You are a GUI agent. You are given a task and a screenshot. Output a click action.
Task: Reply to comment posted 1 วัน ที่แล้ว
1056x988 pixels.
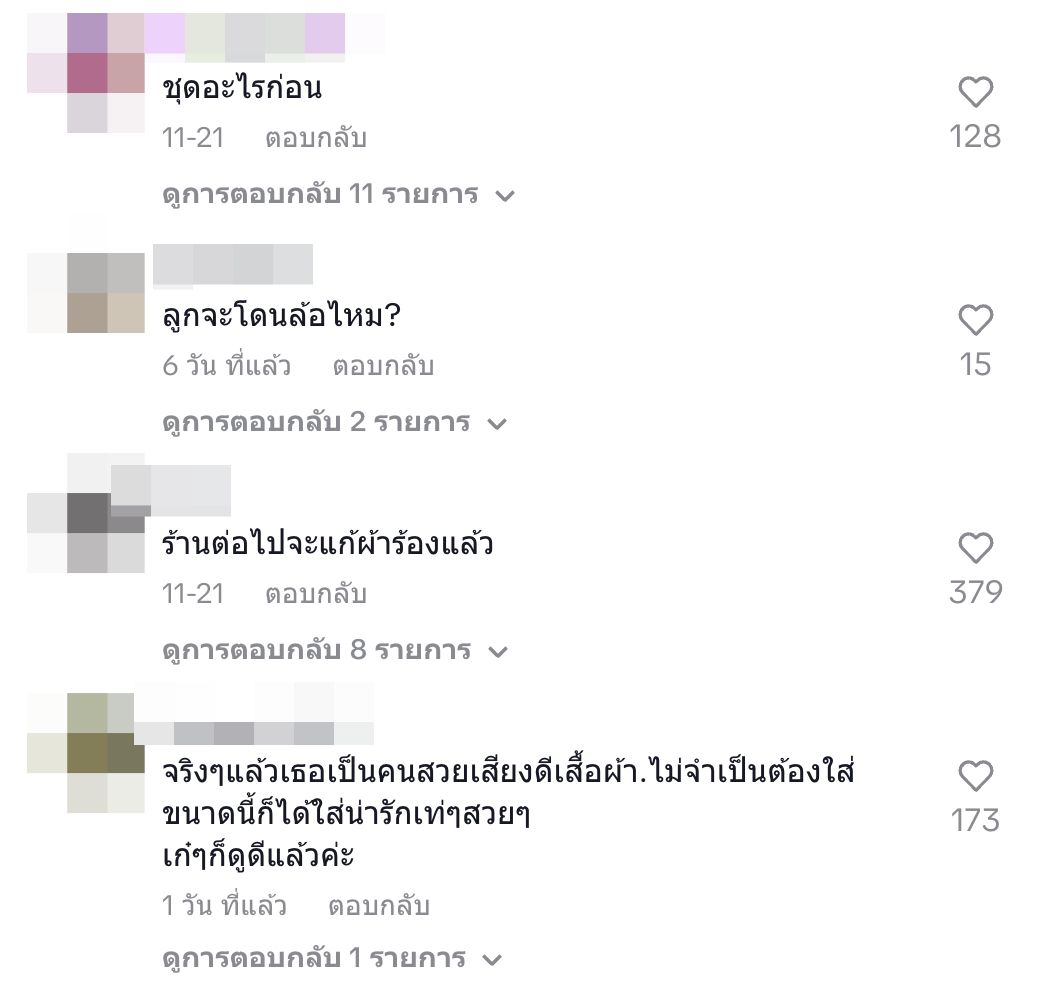(x=379, y=906)
